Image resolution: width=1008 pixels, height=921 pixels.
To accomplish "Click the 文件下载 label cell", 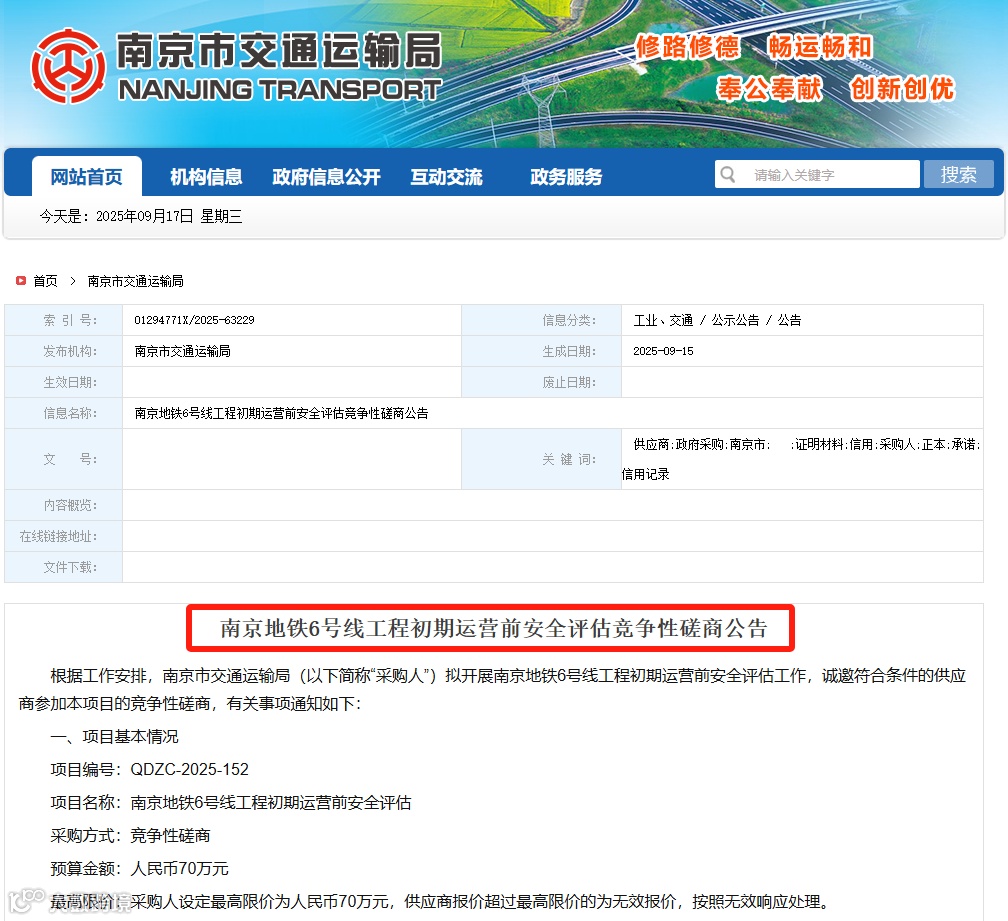I will (64, 567).
